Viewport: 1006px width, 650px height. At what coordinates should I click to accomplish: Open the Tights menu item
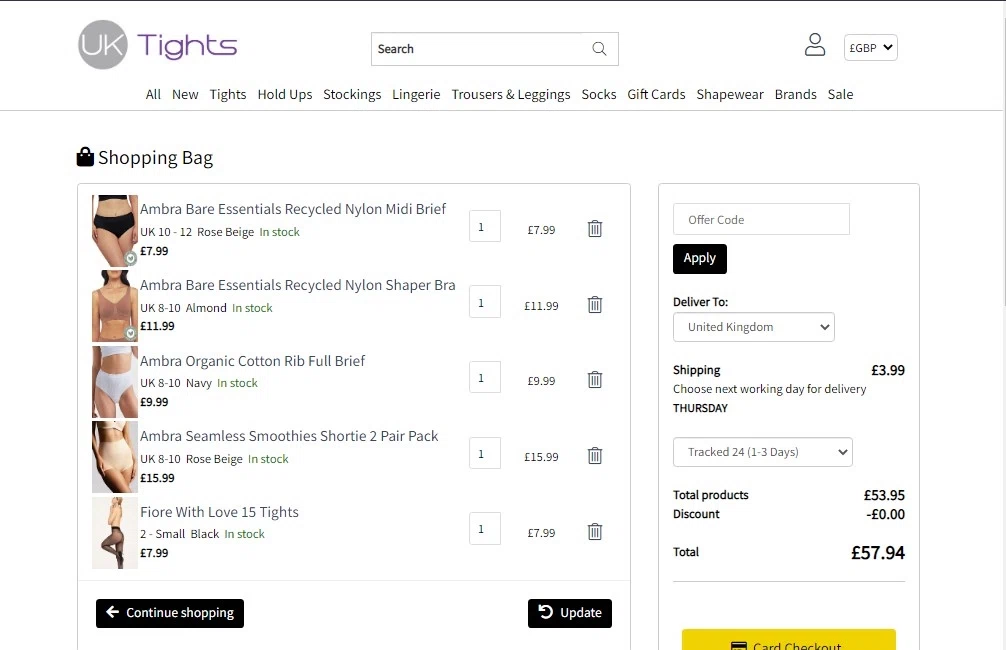(228, 94)
